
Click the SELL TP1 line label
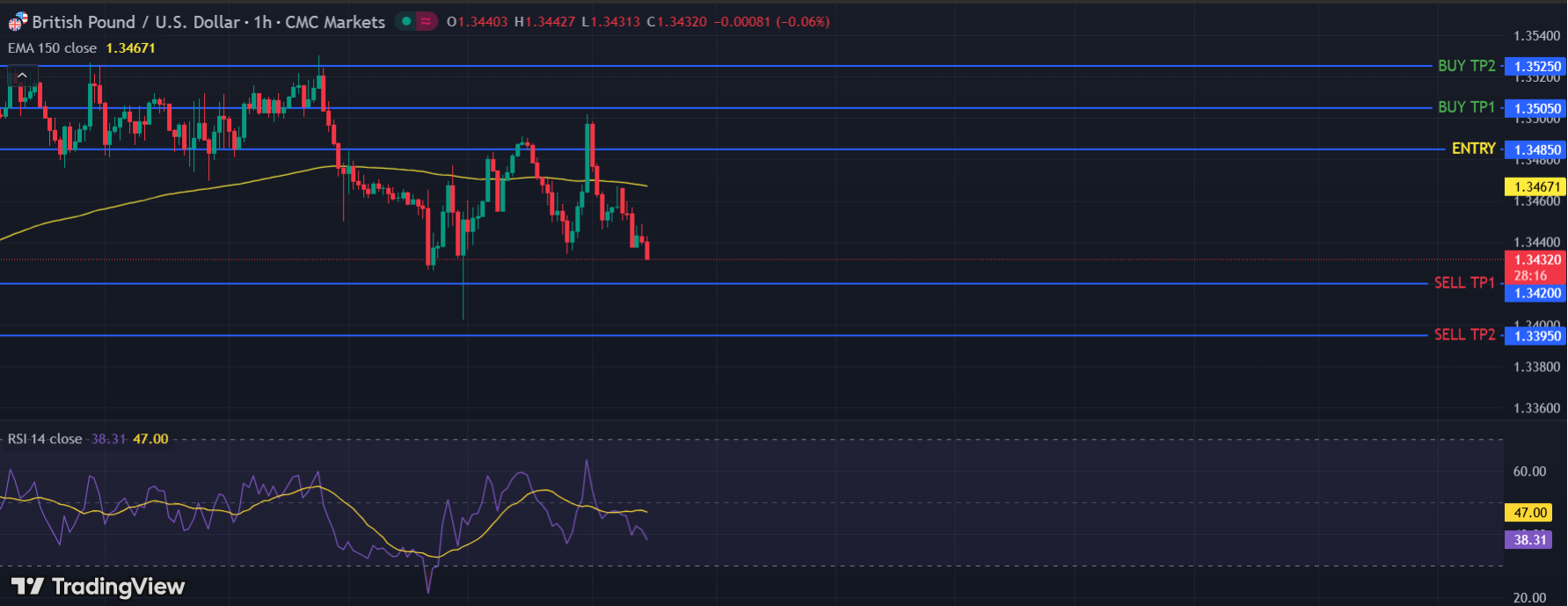click(1464, 282)
